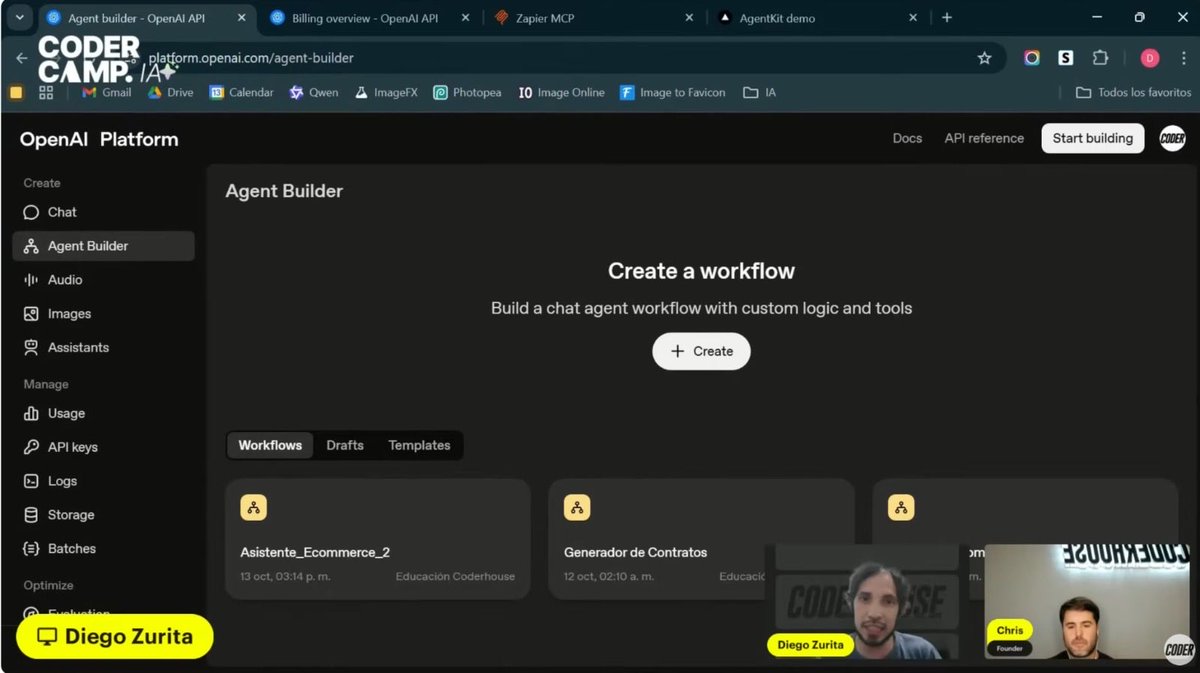Open the Image to Favicon bookmark

(x=673, y=92)
